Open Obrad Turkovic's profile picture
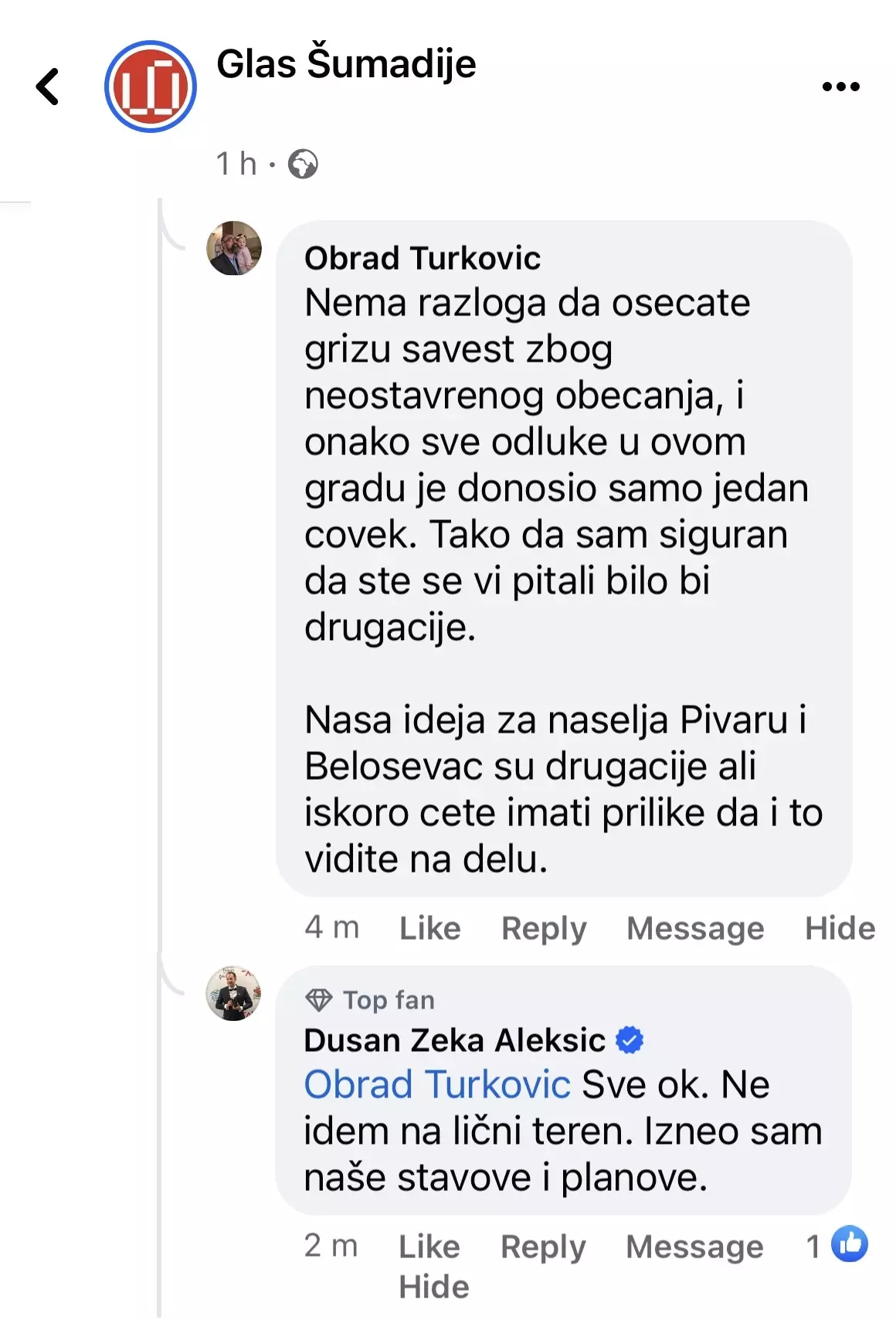This screenshot has height=1320, width=896. [234, 248]
